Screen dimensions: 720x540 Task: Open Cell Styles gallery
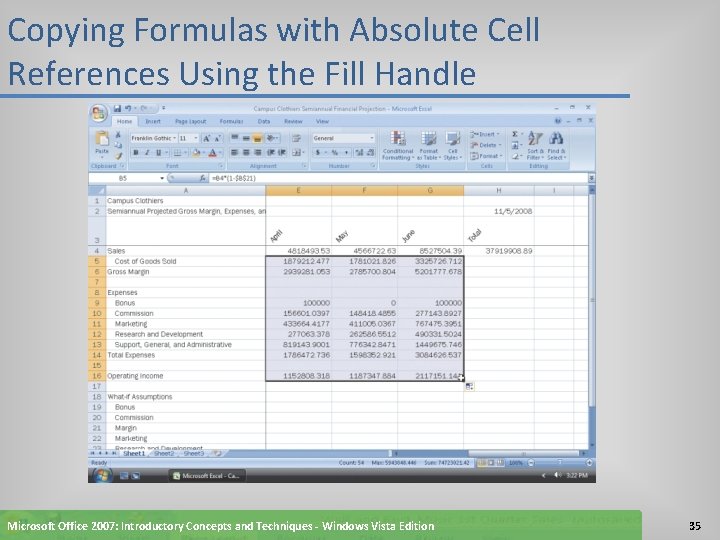point(453,146)
